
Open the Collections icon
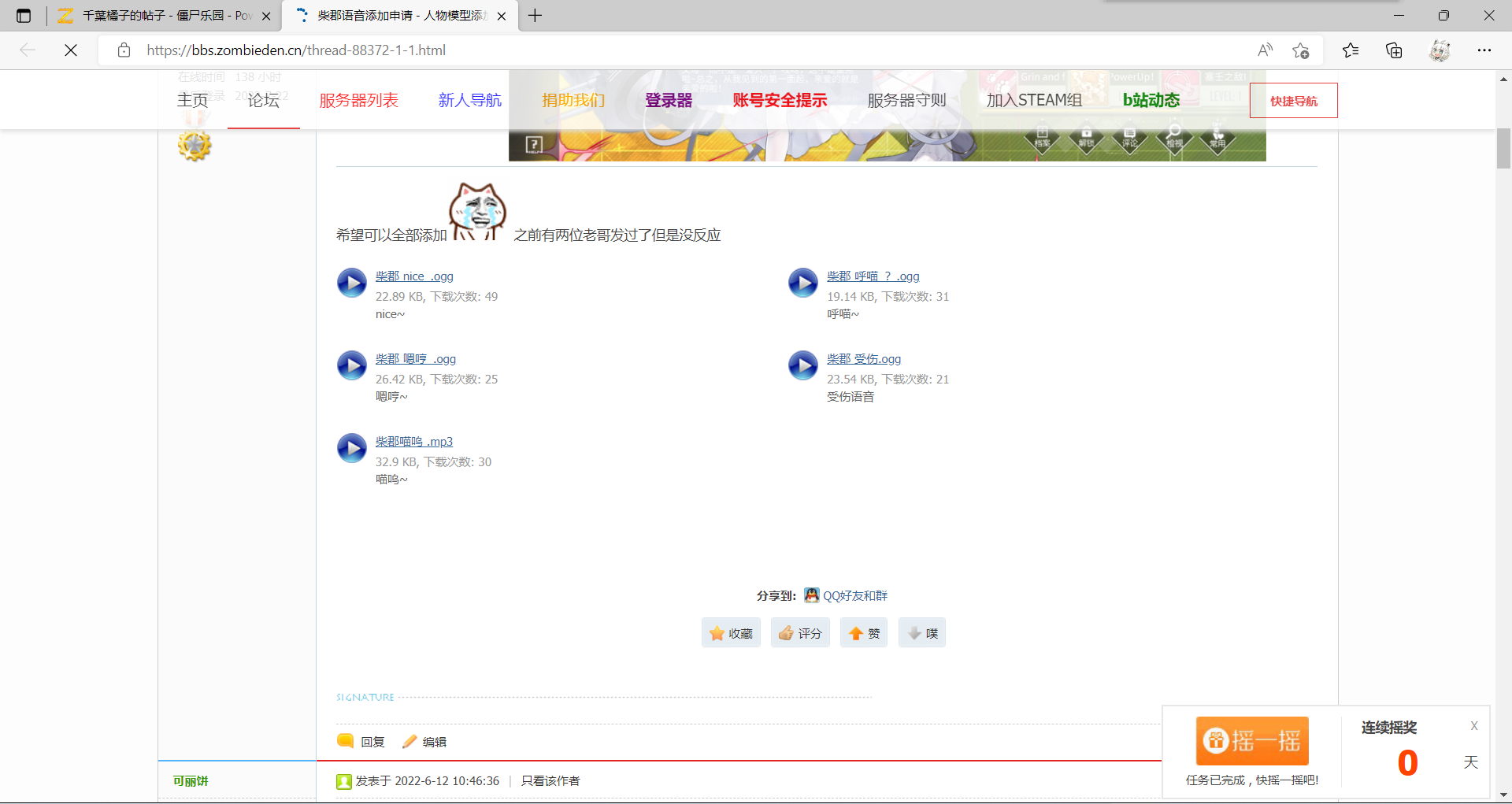tap(1394, 50)
